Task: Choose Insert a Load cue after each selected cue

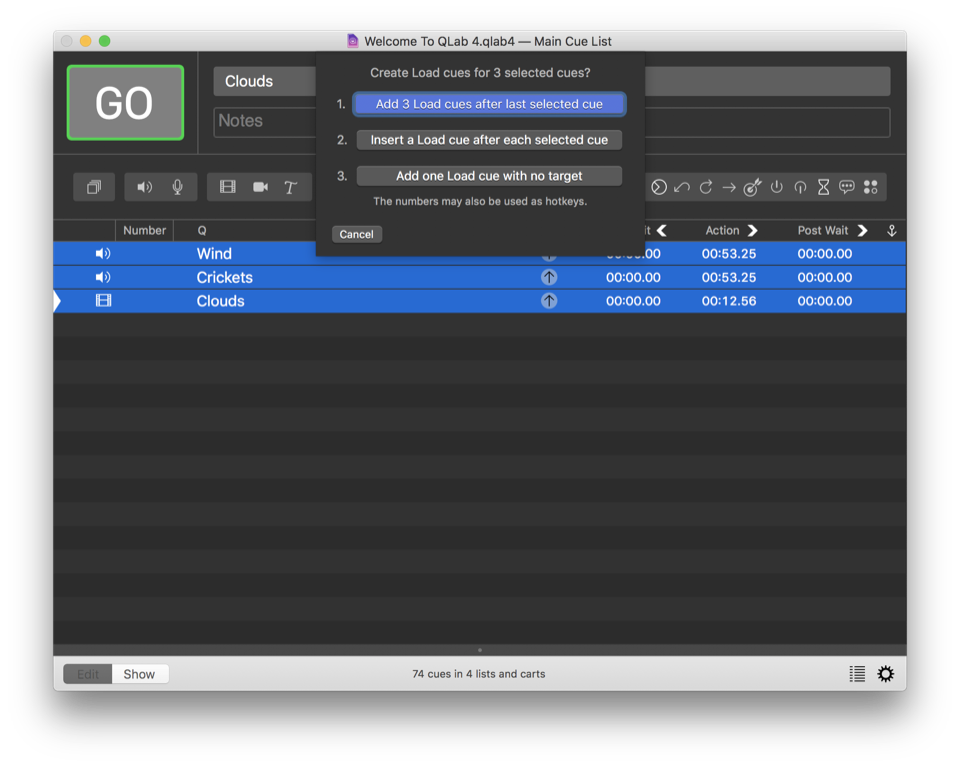Action: click(489, 140)
